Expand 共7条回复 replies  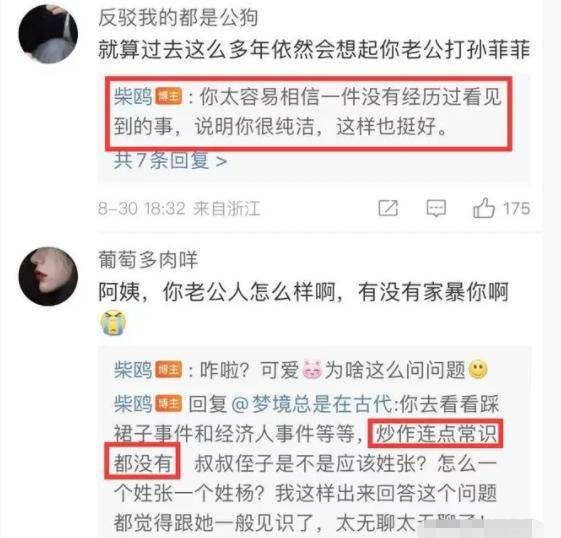click(x=170, y=161)
